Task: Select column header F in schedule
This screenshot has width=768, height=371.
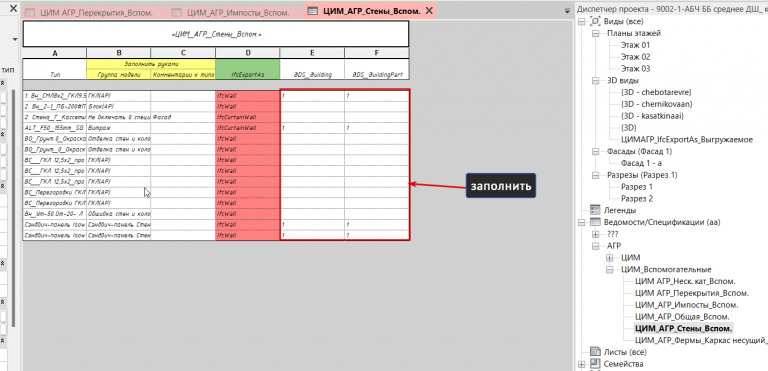Action: (377, 53)
